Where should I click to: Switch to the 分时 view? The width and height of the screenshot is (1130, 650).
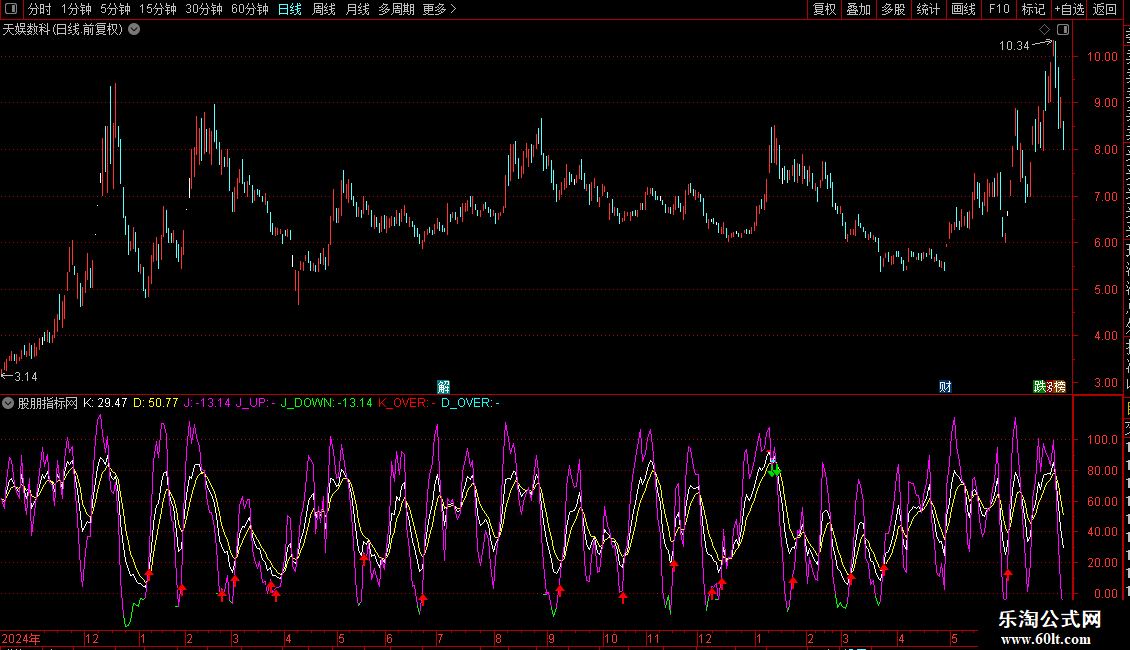(x=40, y=9)
